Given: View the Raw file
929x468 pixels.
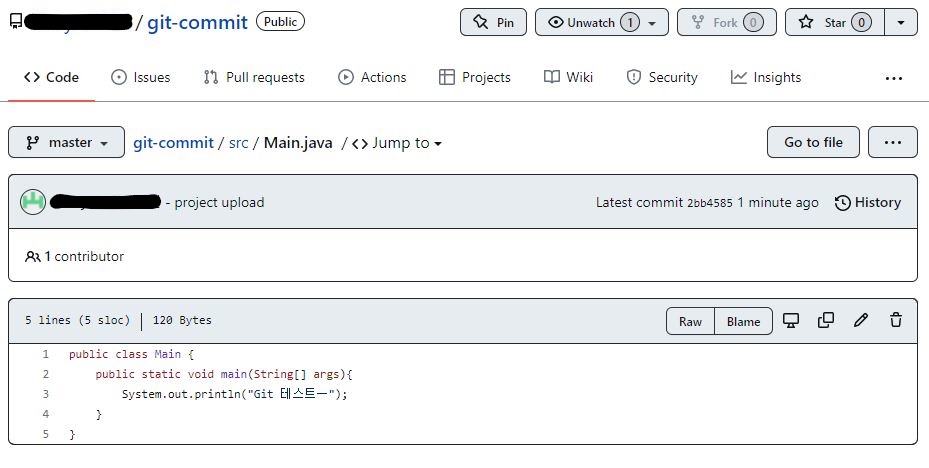Looking at the screenshot, I should [690, 321].
